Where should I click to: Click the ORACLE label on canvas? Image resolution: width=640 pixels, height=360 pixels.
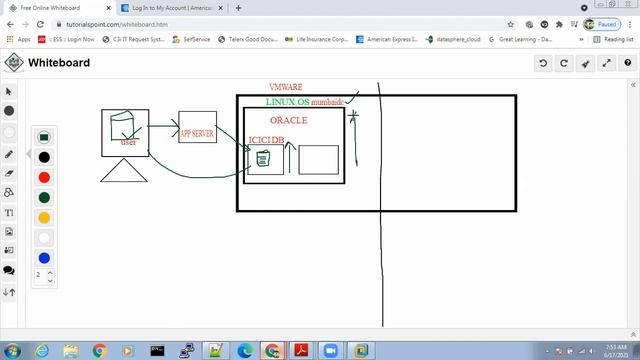point(289,120)
